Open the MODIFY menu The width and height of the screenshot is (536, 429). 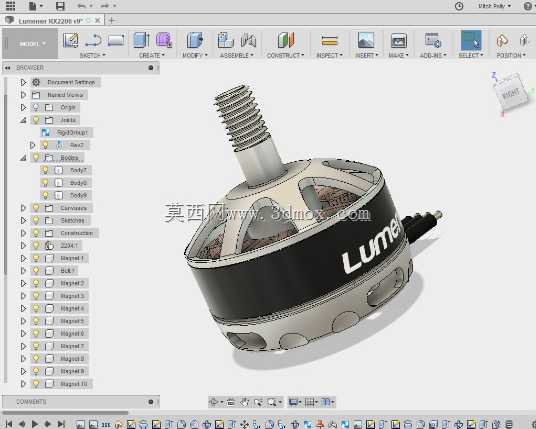coord(195,55)
